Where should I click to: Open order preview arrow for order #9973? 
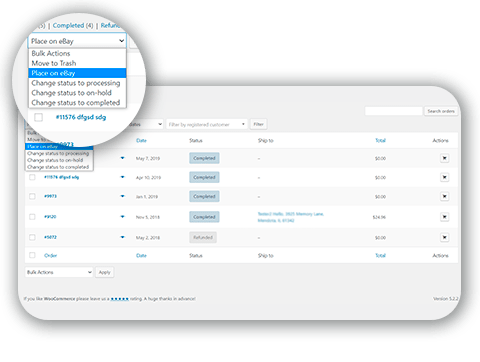[x=122, y=196]
